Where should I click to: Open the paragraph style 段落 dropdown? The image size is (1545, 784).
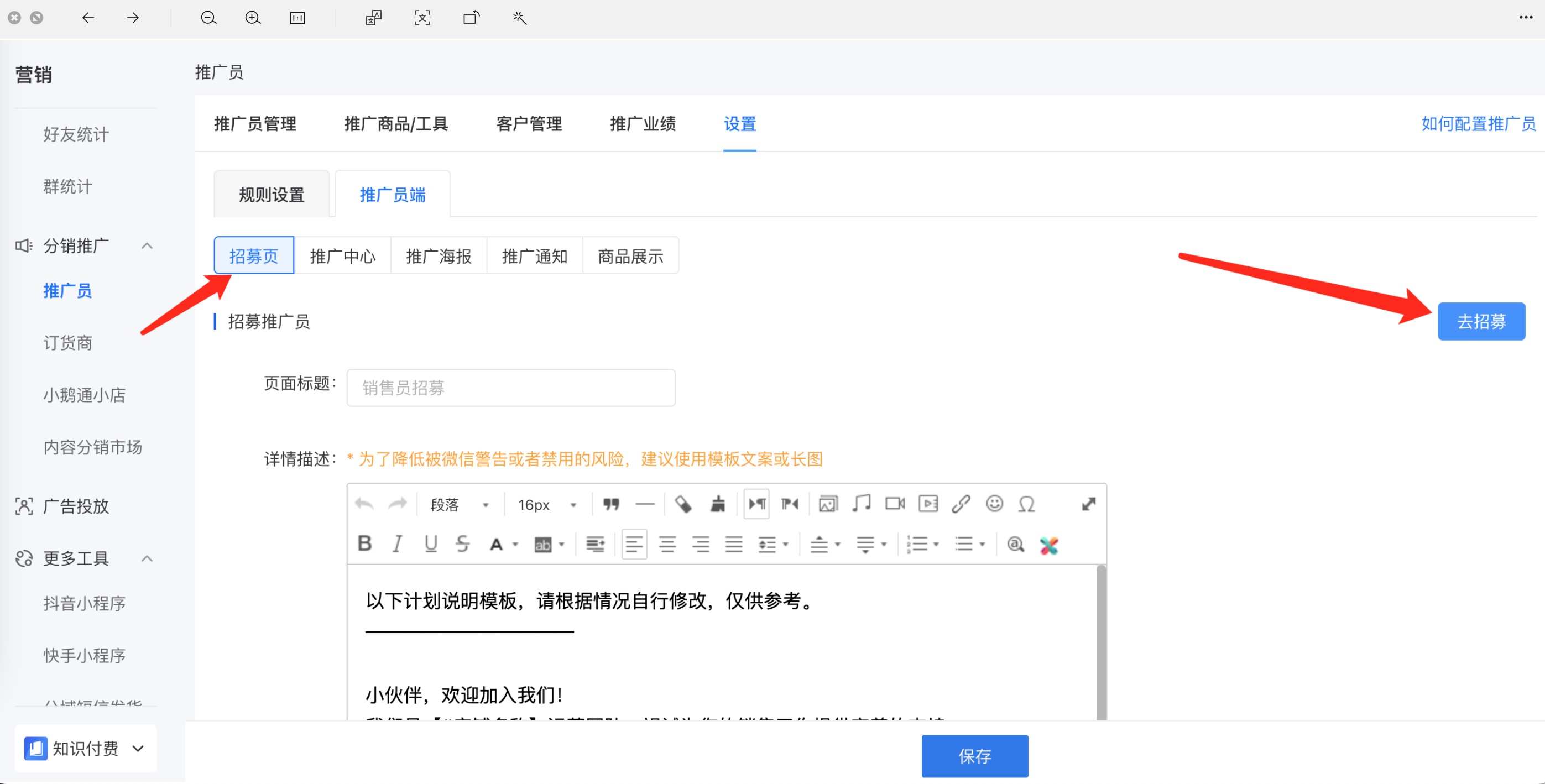click(x=460, y=504)
